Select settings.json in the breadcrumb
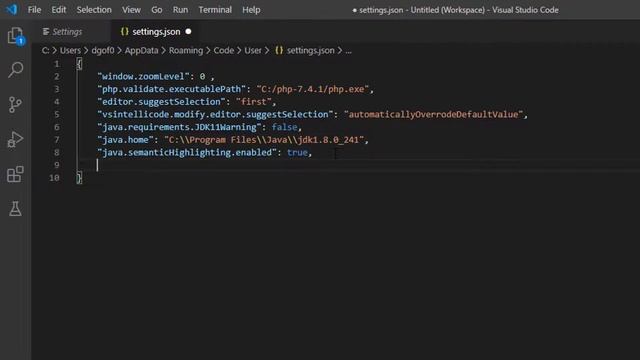The width and height of the screenshot is (640, 360). click(310, 51)
